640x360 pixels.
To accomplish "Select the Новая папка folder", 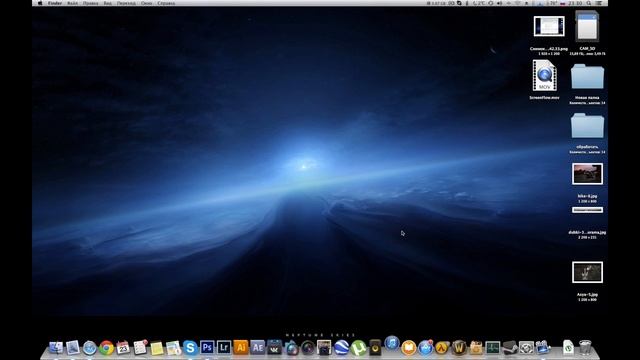I will [587, 76].
